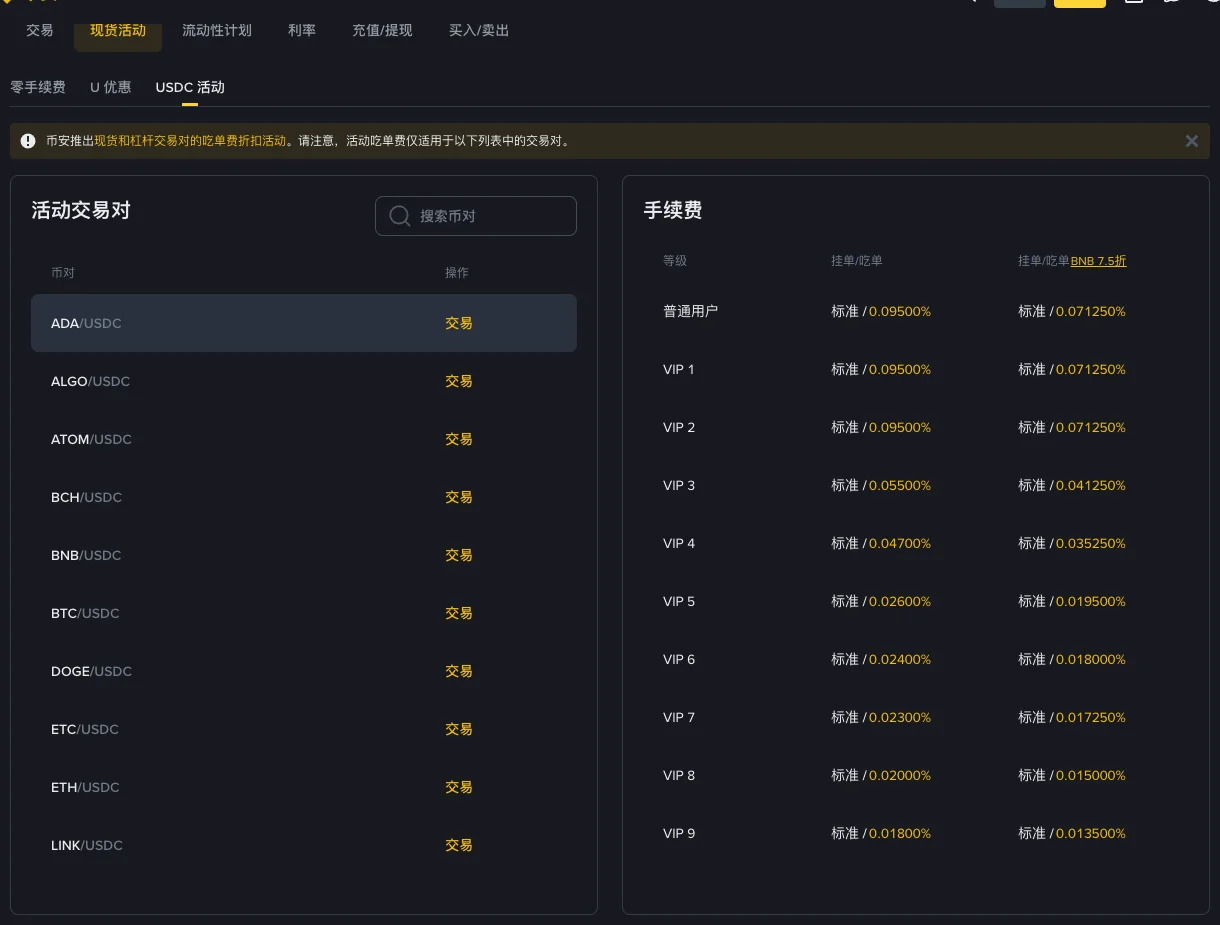
Task: Click 交易 for ETC/USDC pair
Action: (459, 729)
